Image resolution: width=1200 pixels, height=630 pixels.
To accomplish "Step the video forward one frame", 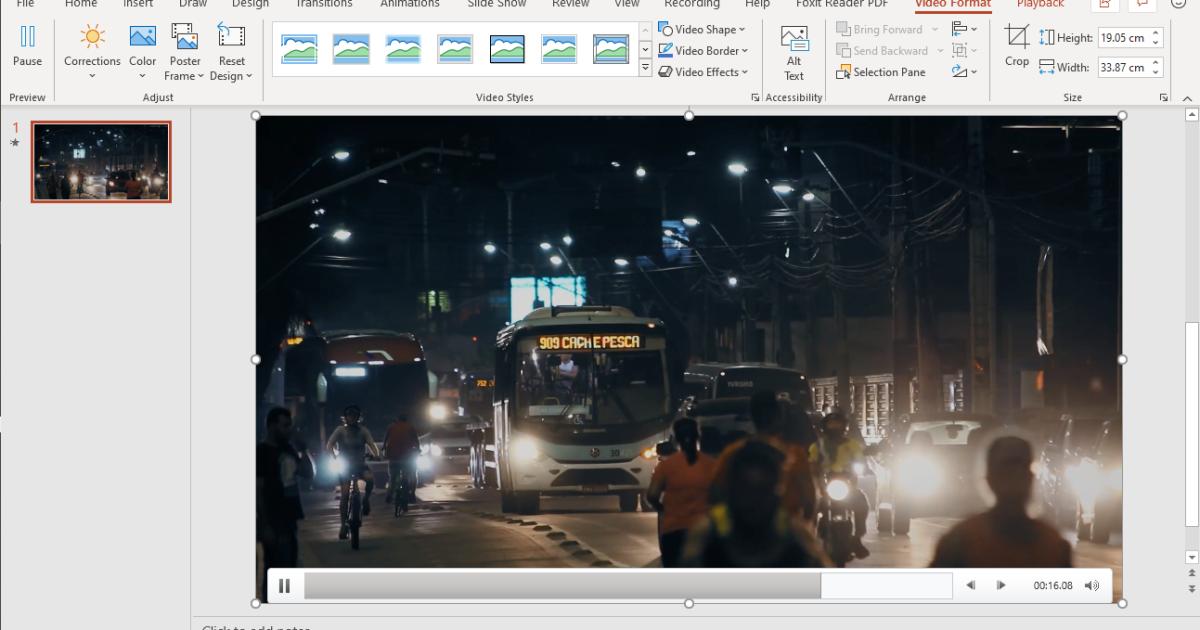I will click(x=1001, y=586).
